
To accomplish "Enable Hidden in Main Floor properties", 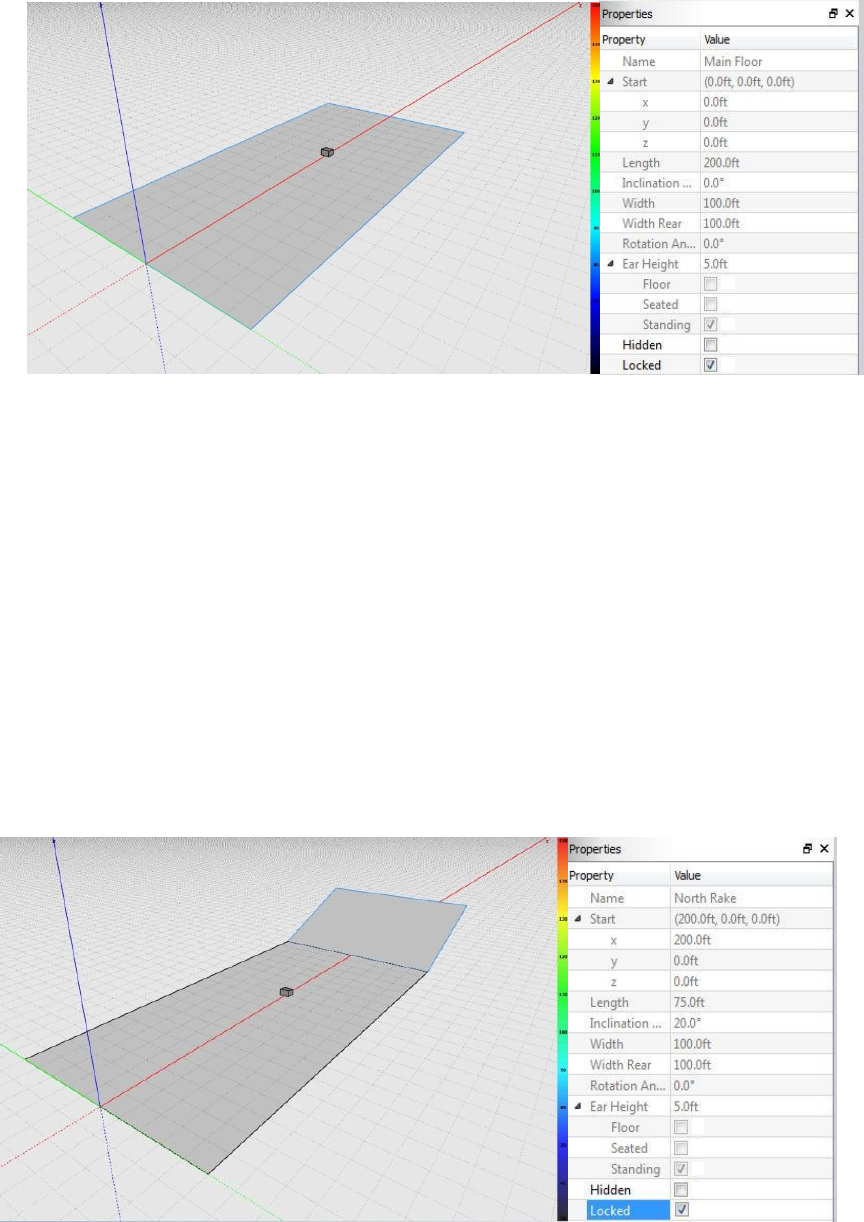I will 710,345.
